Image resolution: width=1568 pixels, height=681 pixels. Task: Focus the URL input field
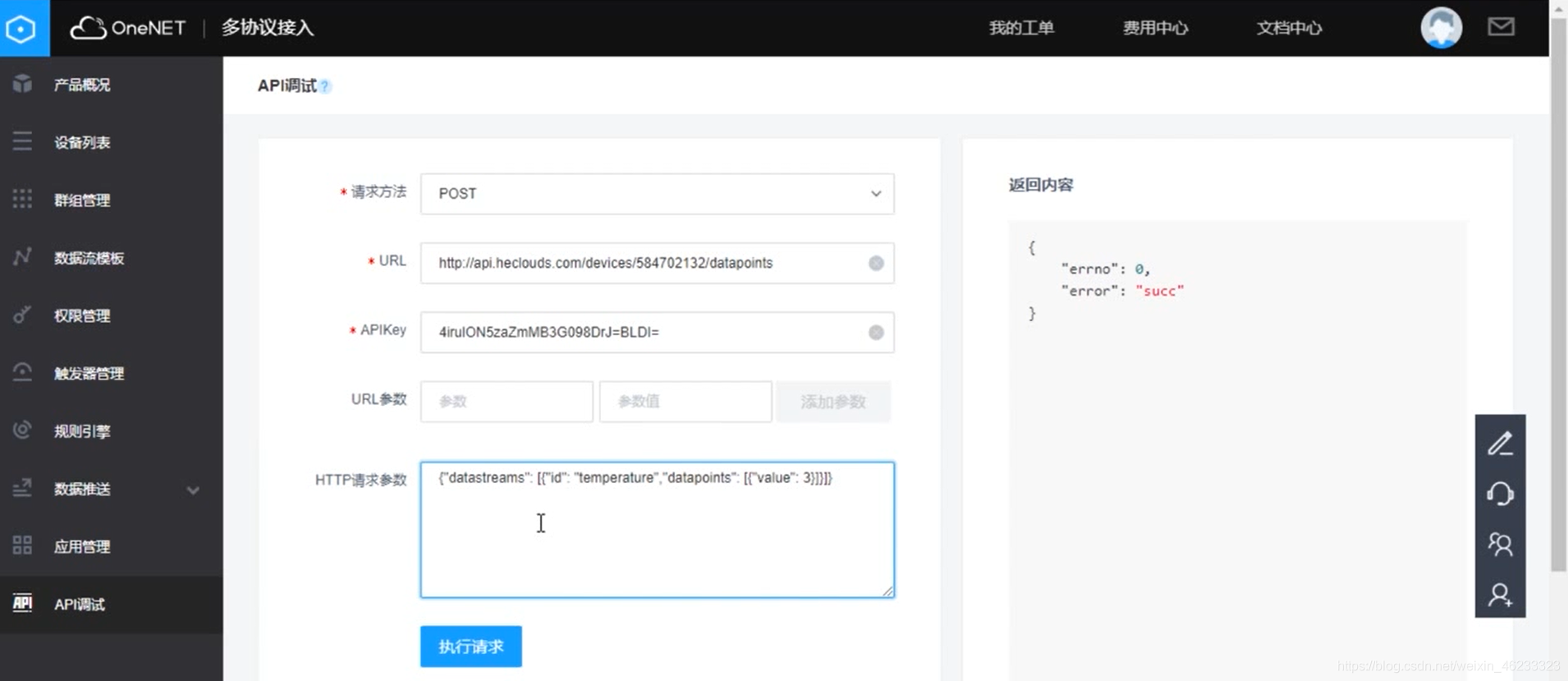657,263
